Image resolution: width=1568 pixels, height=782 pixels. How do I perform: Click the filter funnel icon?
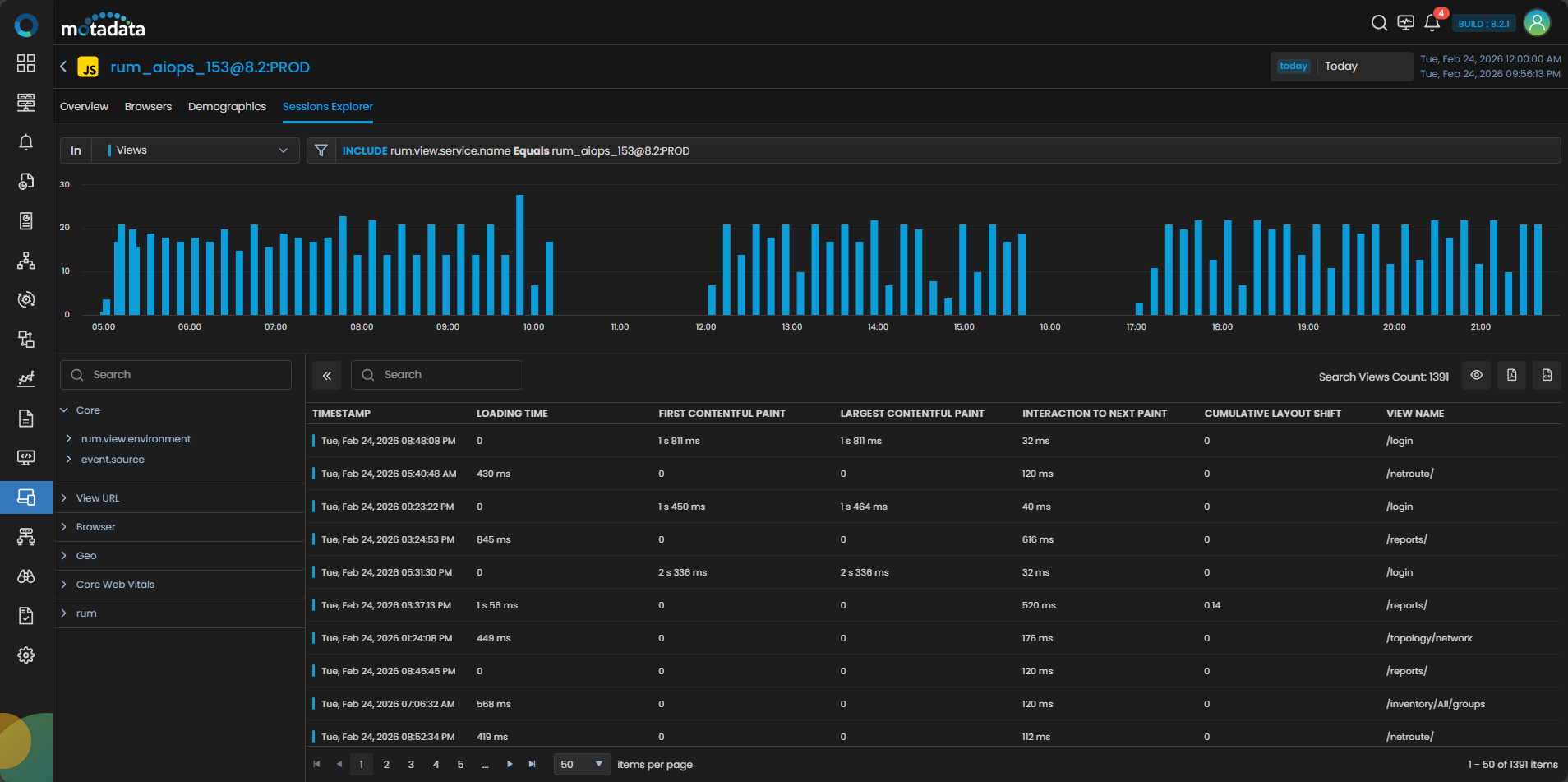click(x=321, y=150)
